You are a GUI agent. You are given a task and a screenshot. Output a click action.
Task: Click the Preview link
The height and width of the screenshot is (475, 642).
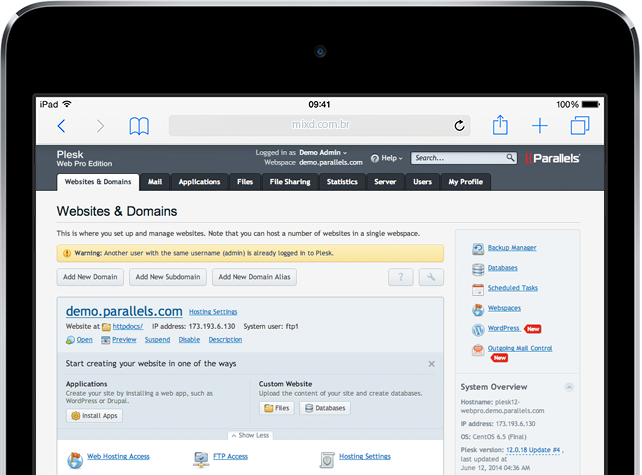[124, 339]
